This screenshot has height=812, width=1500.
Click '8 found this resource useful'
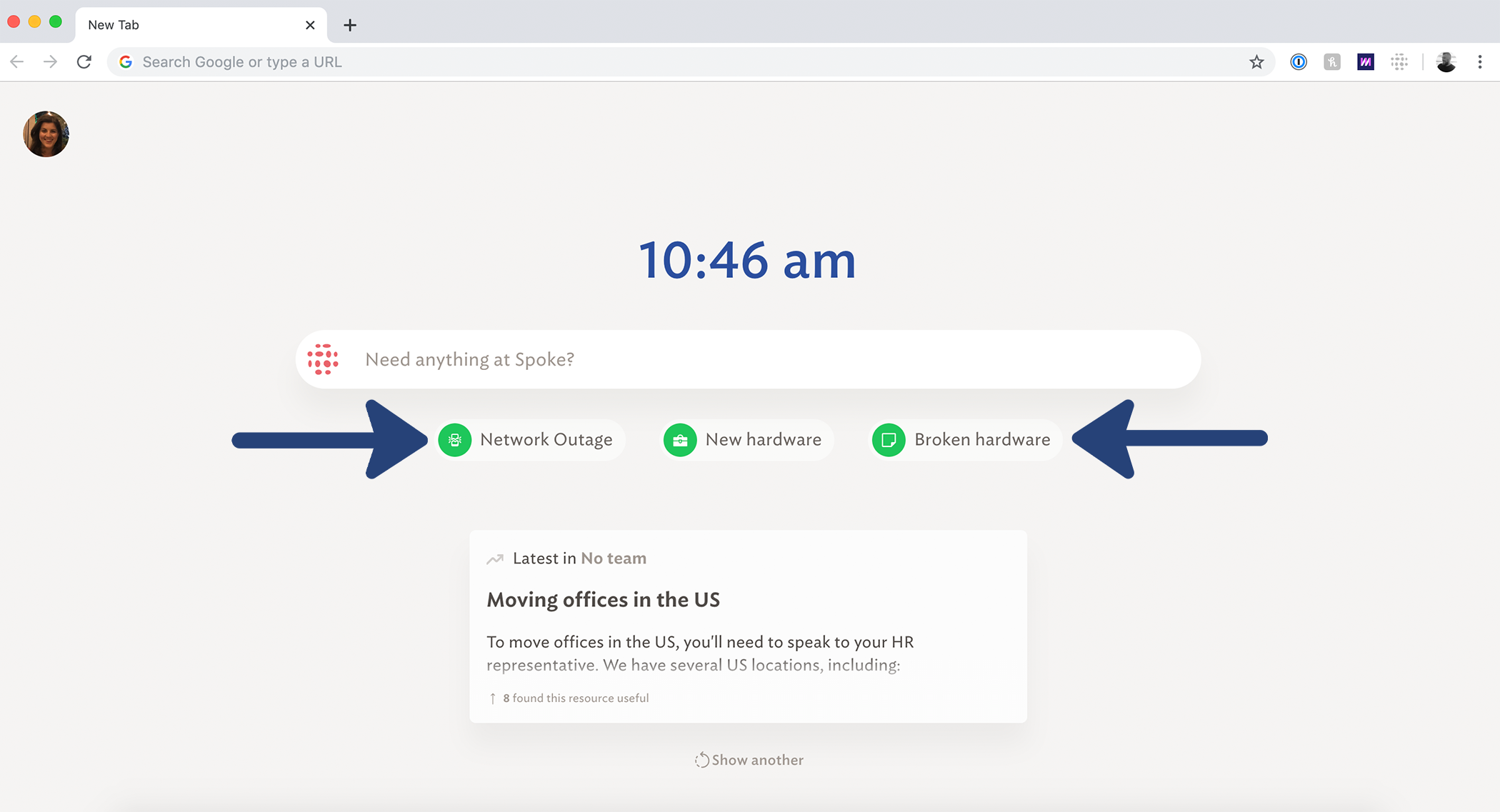point(569,698)
